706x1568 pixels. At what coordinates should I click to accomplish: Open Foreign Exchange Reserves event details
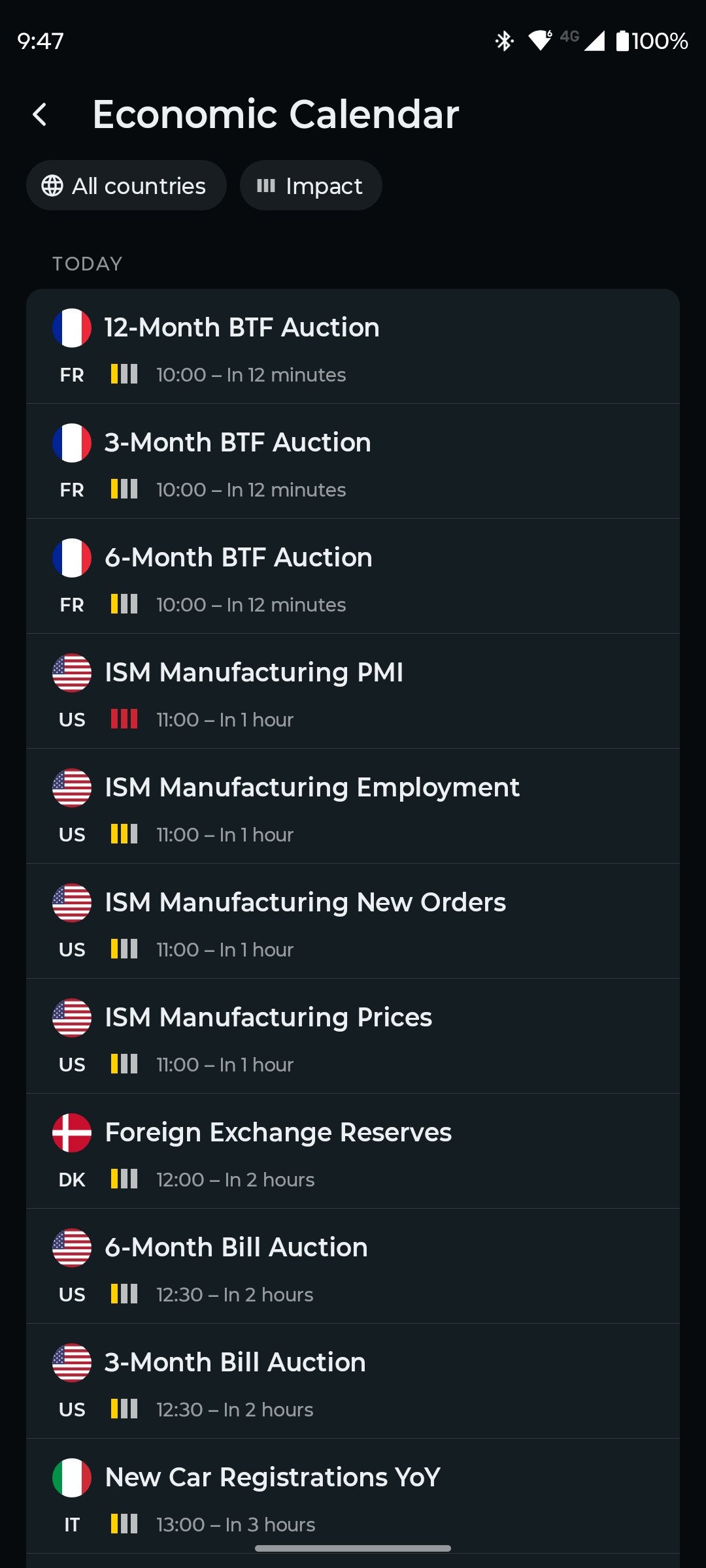[x=353, y=1151]
